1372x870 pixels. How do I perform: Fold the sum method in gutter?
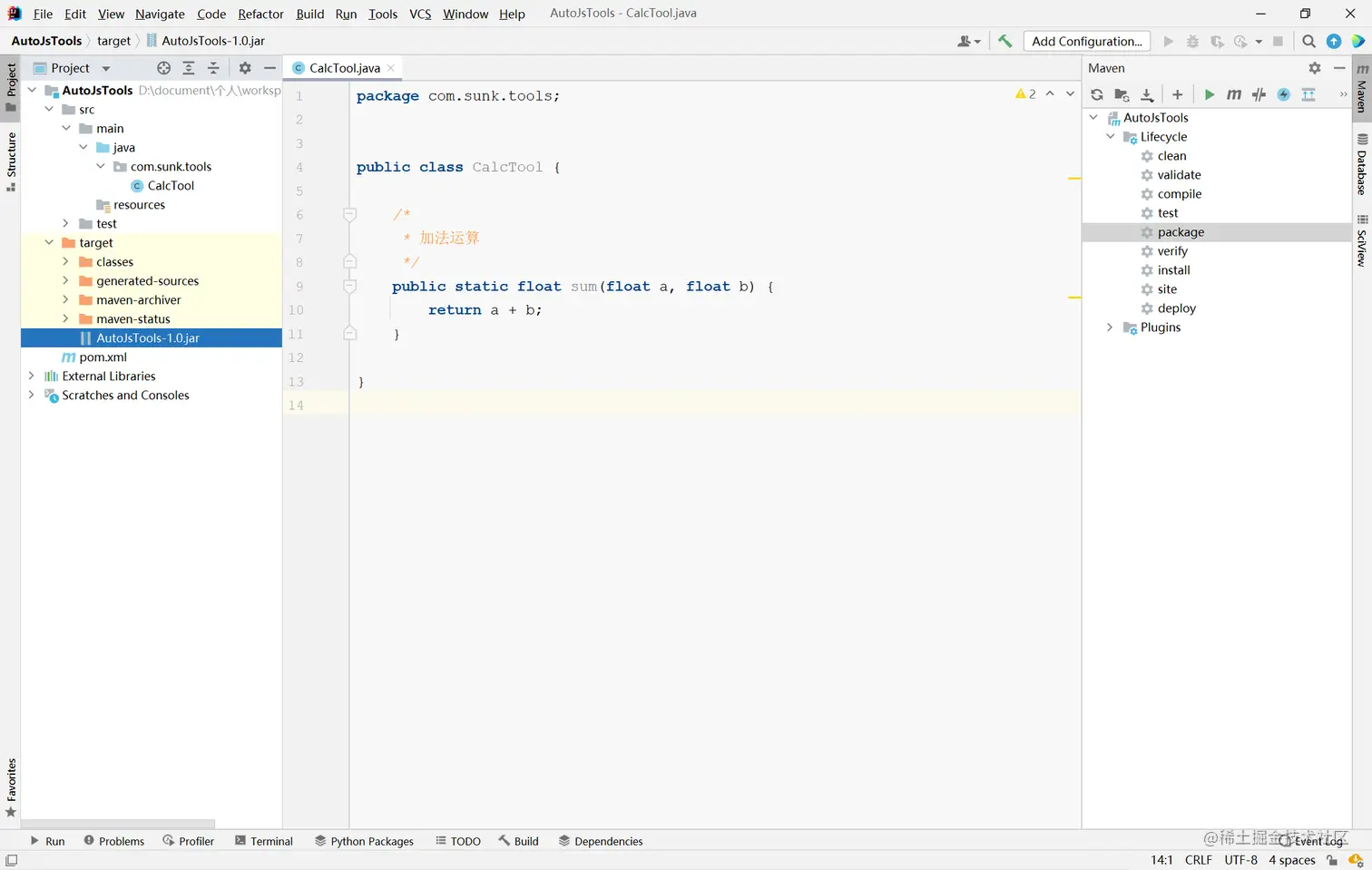pos(349,286)
